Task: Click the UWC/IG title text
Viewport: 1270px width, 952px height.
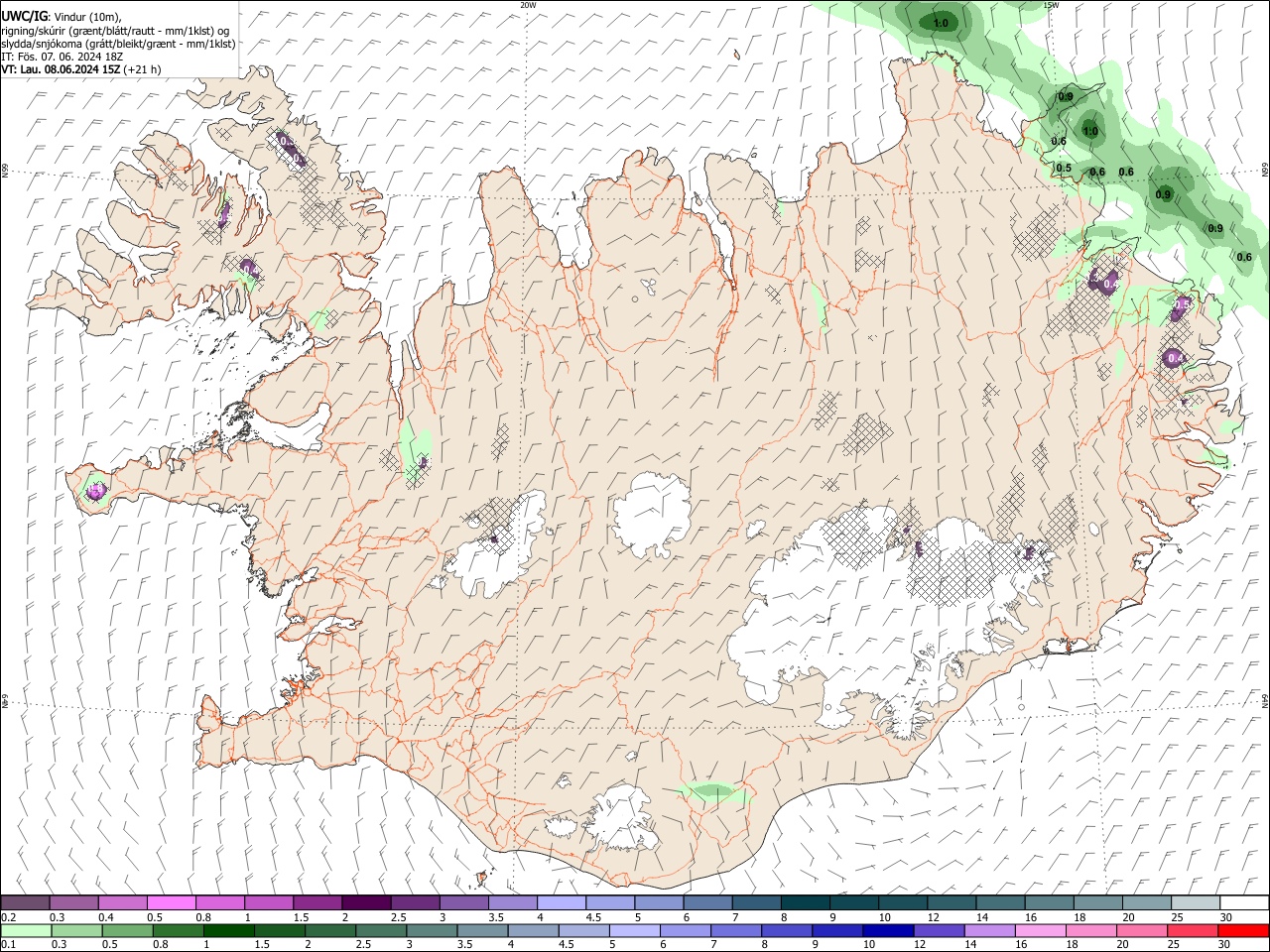Action: coord(23,17)
